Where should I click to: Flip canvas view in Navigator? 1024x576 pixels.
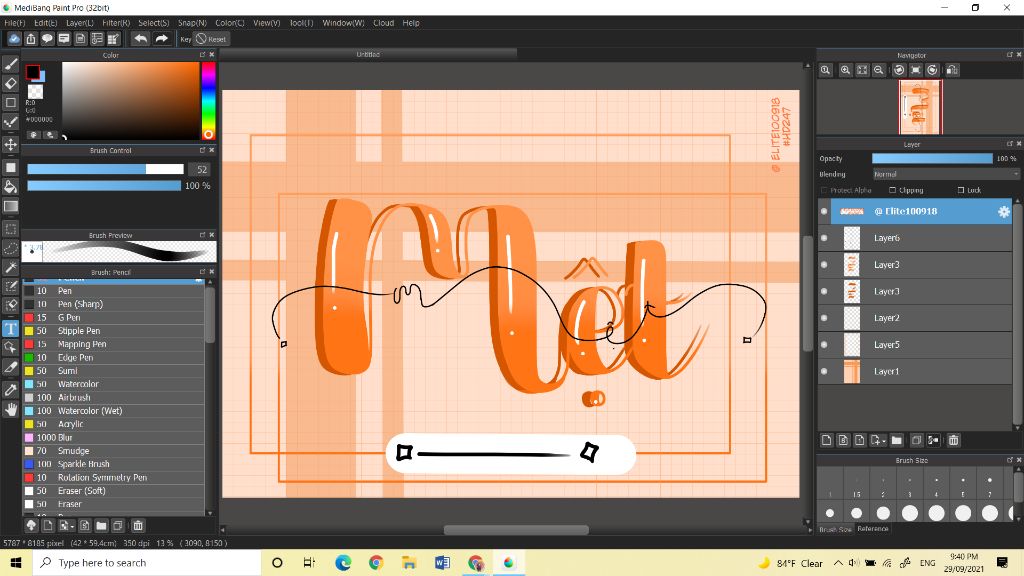tap(952, 70)
